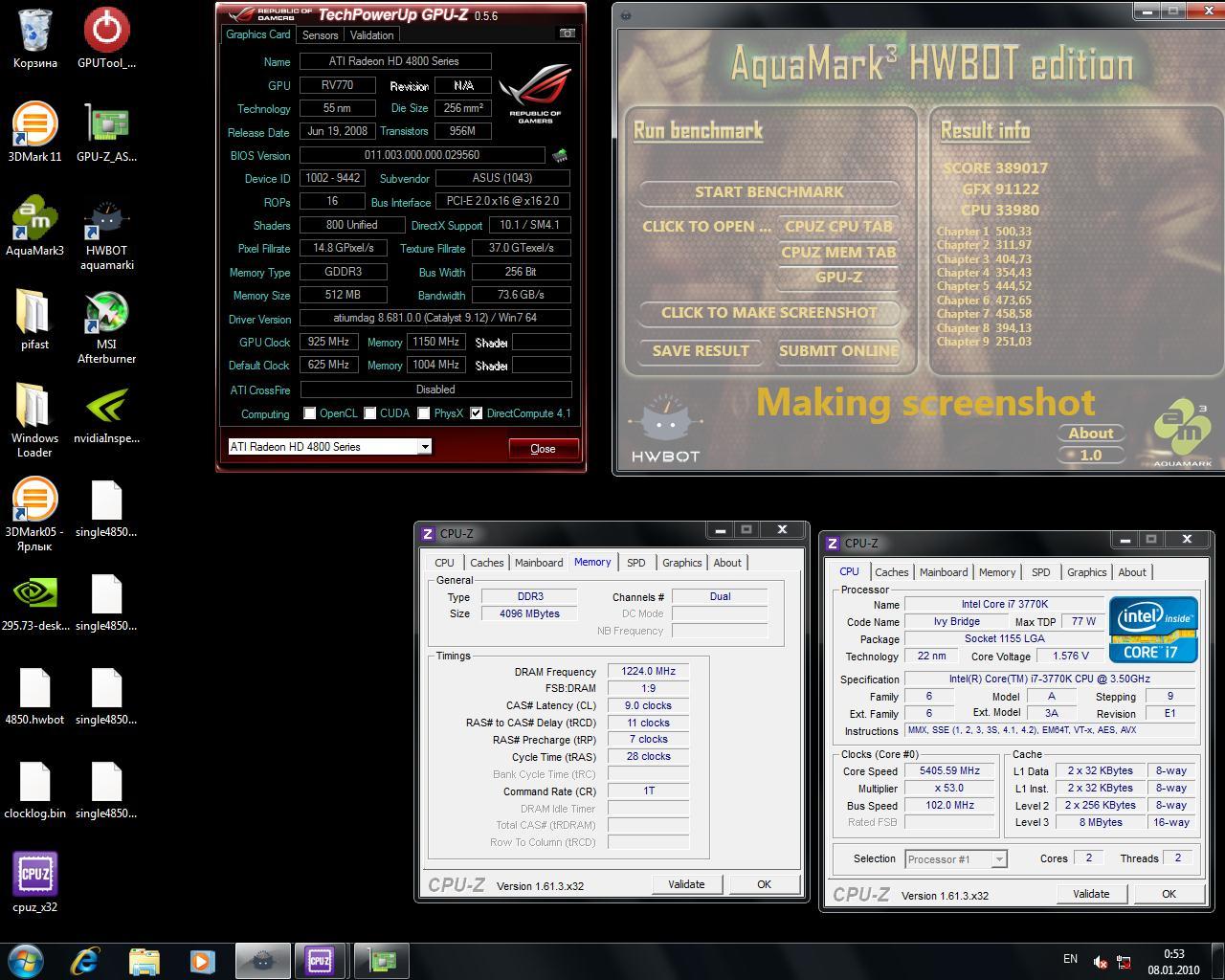This screenshot has width=1225, height=980.
Task: Launch the 3DMark 11 desktop shortcut
Action: click(34, 133)
